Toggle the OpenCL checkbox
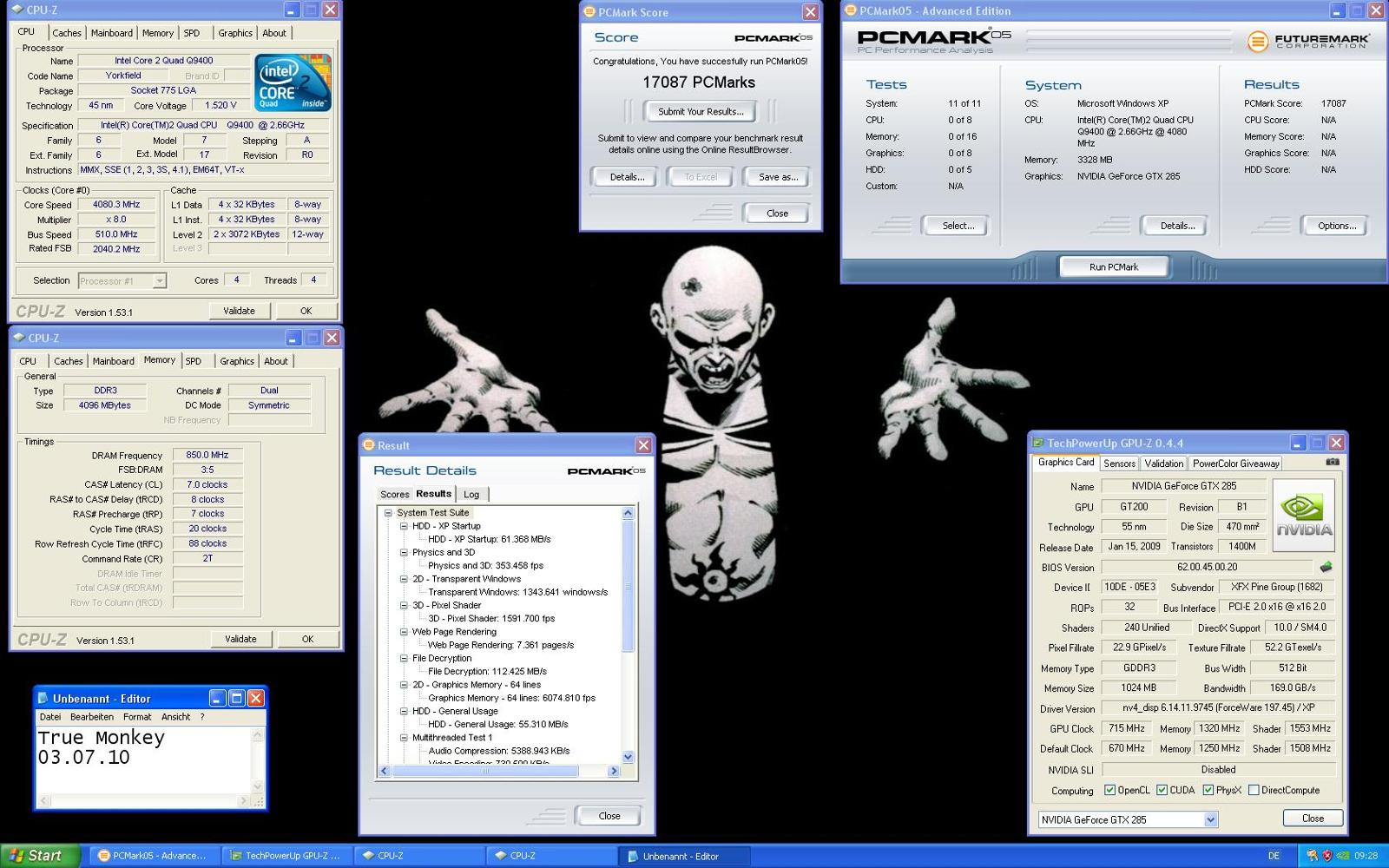This screenshot has width=1389, height=868. pos(1109,790)
